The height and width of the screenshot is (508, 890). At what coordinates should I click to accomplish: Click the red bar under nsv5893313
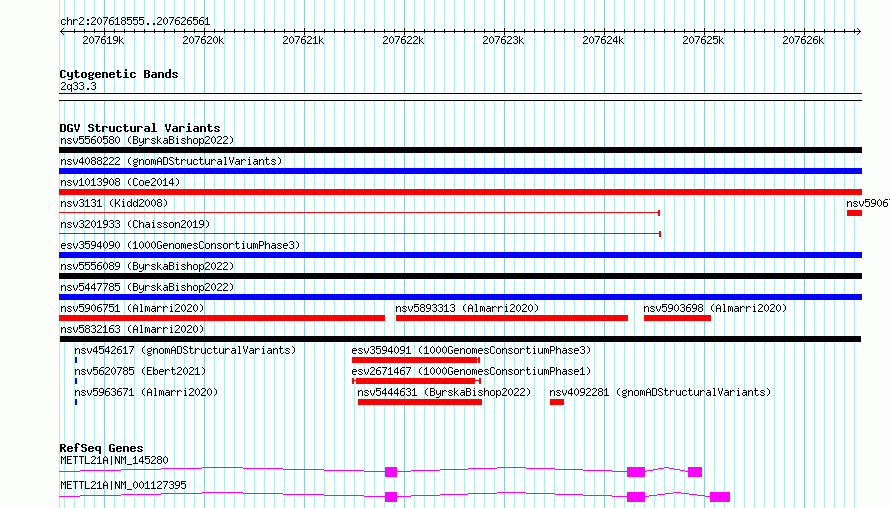(512, 318)
